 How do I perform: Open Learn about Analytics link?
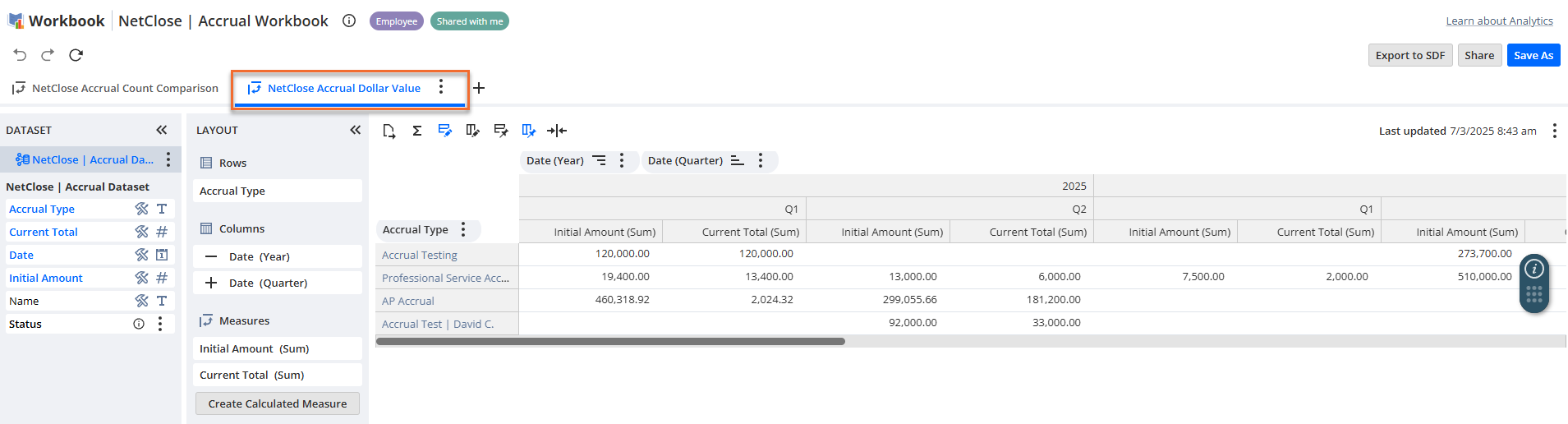point(1499,21)
